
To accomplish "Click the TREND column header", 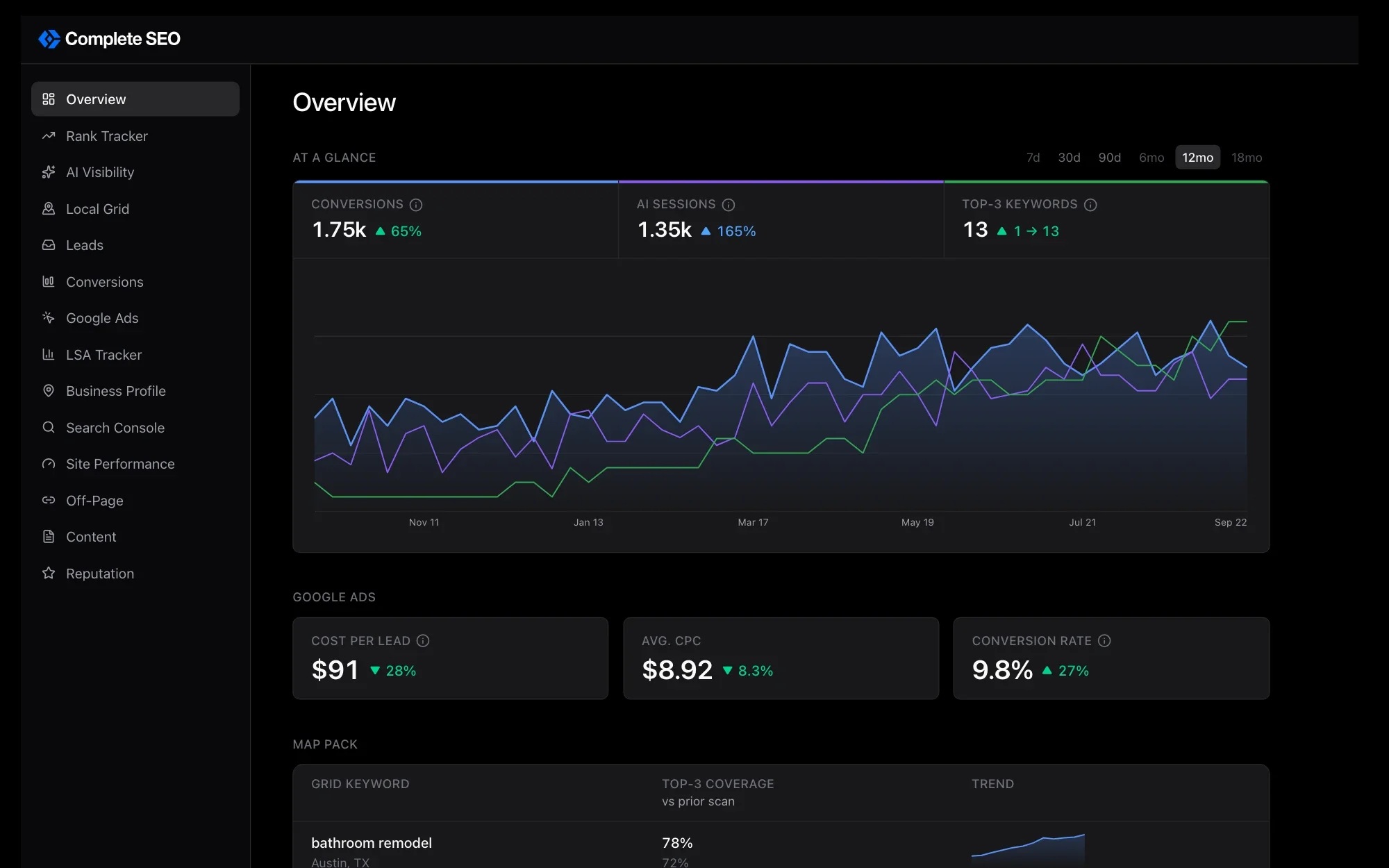I will (992, 784).
